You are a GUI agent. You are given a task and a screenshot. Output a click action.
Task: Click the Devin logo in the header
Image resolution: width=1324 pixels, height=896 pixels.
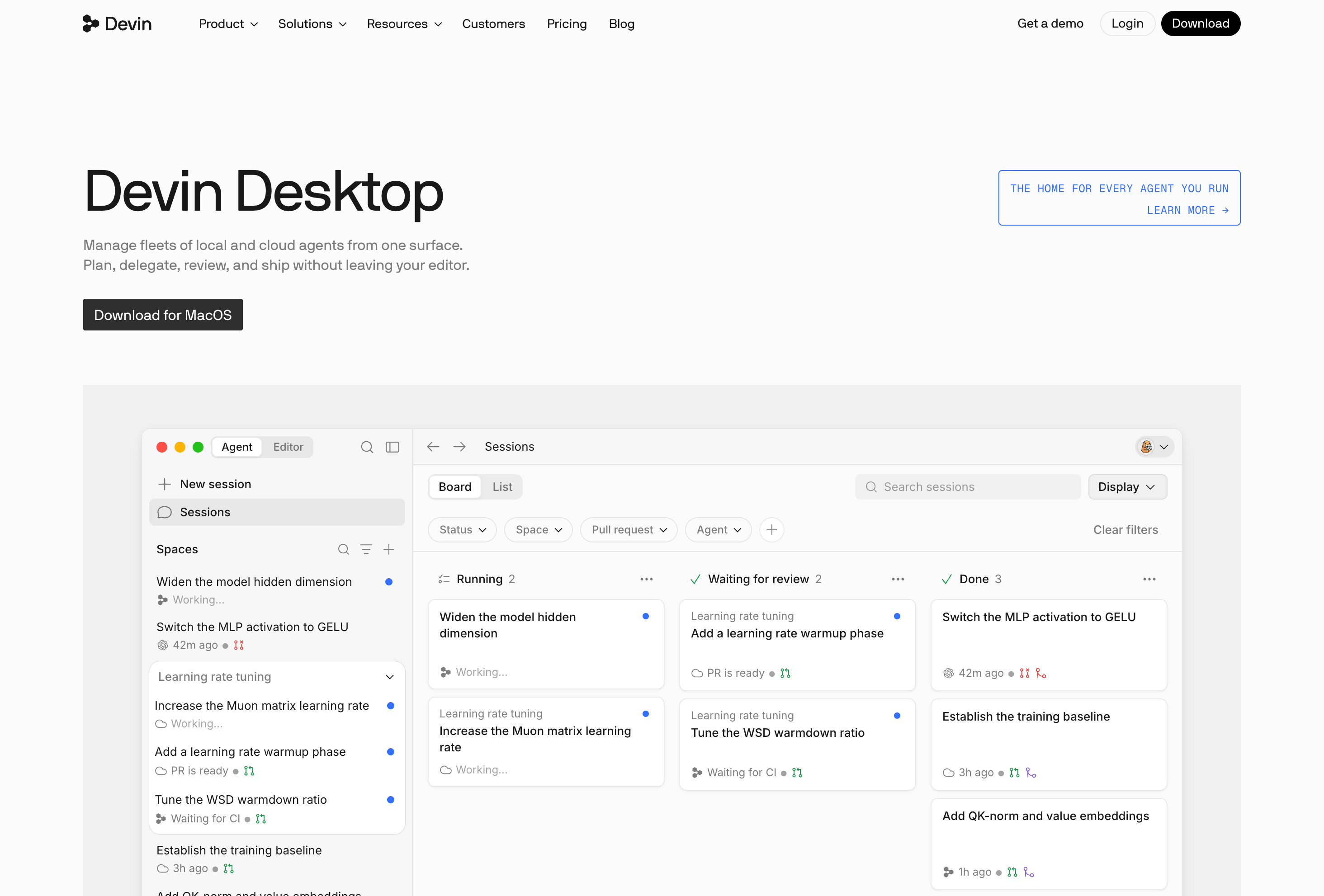[x=118, y=24]
